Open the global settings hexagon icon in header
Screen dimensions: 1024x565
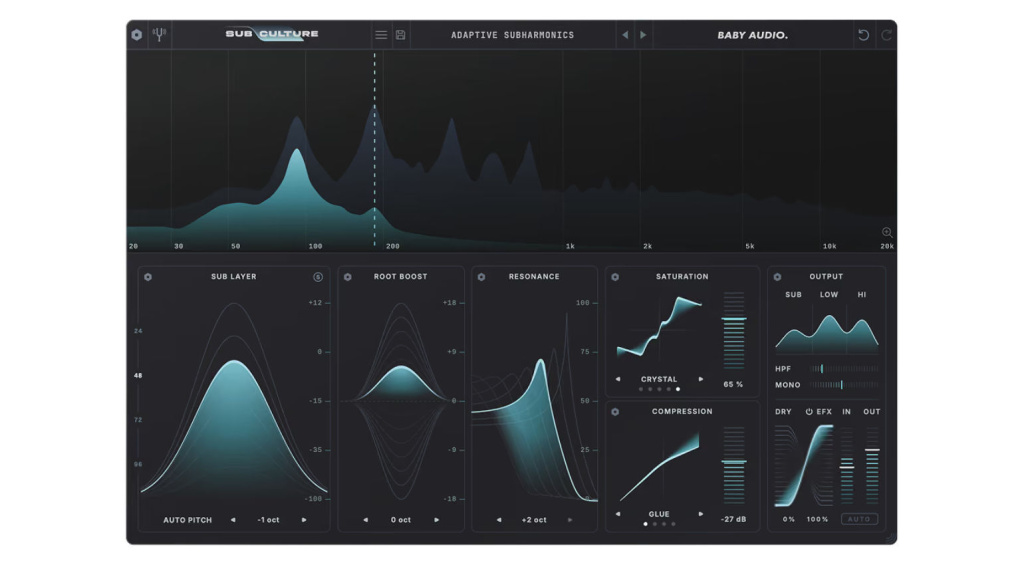coord(136,35)
